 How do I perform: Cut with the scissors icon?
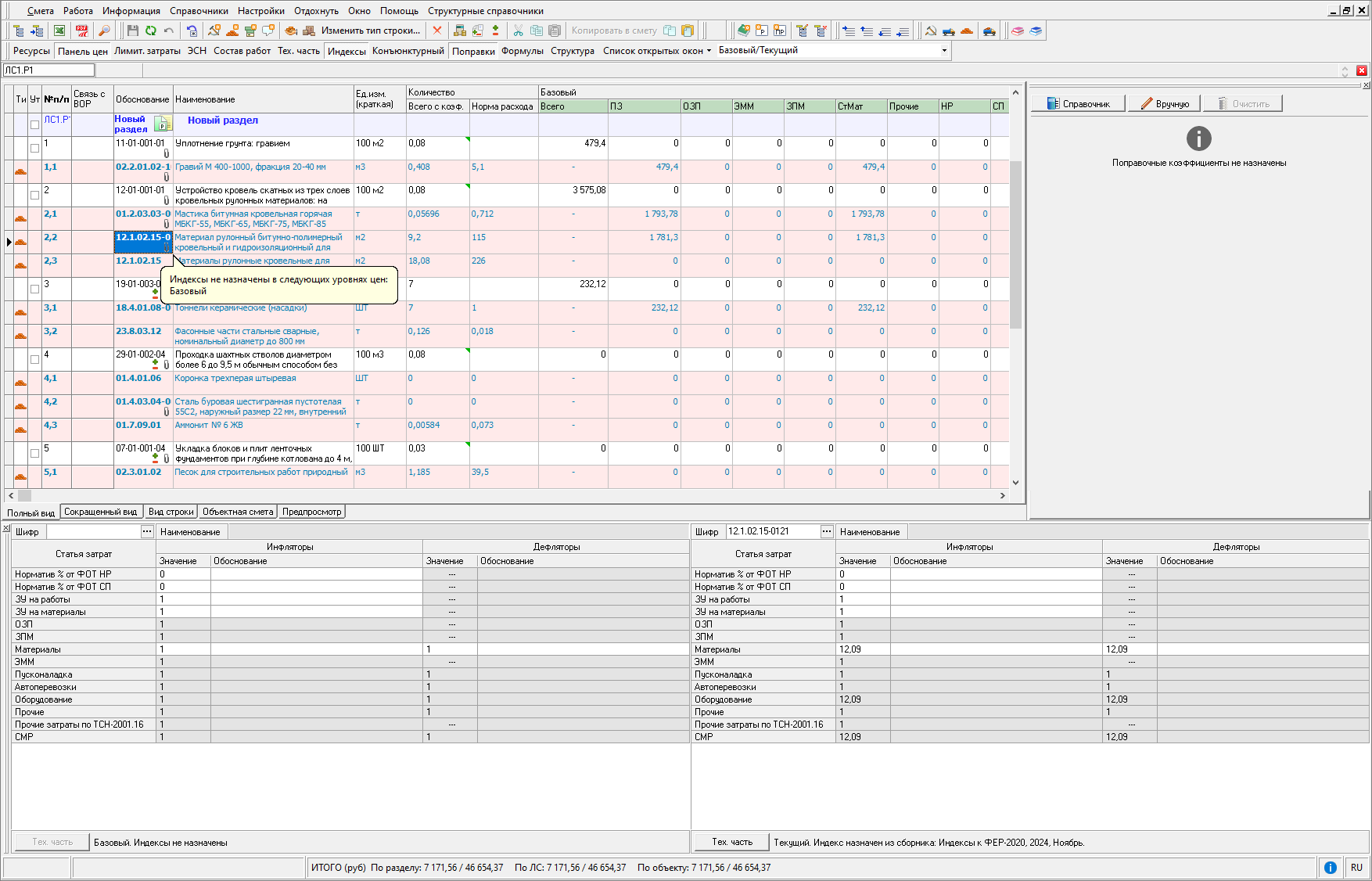pos(518,31)
